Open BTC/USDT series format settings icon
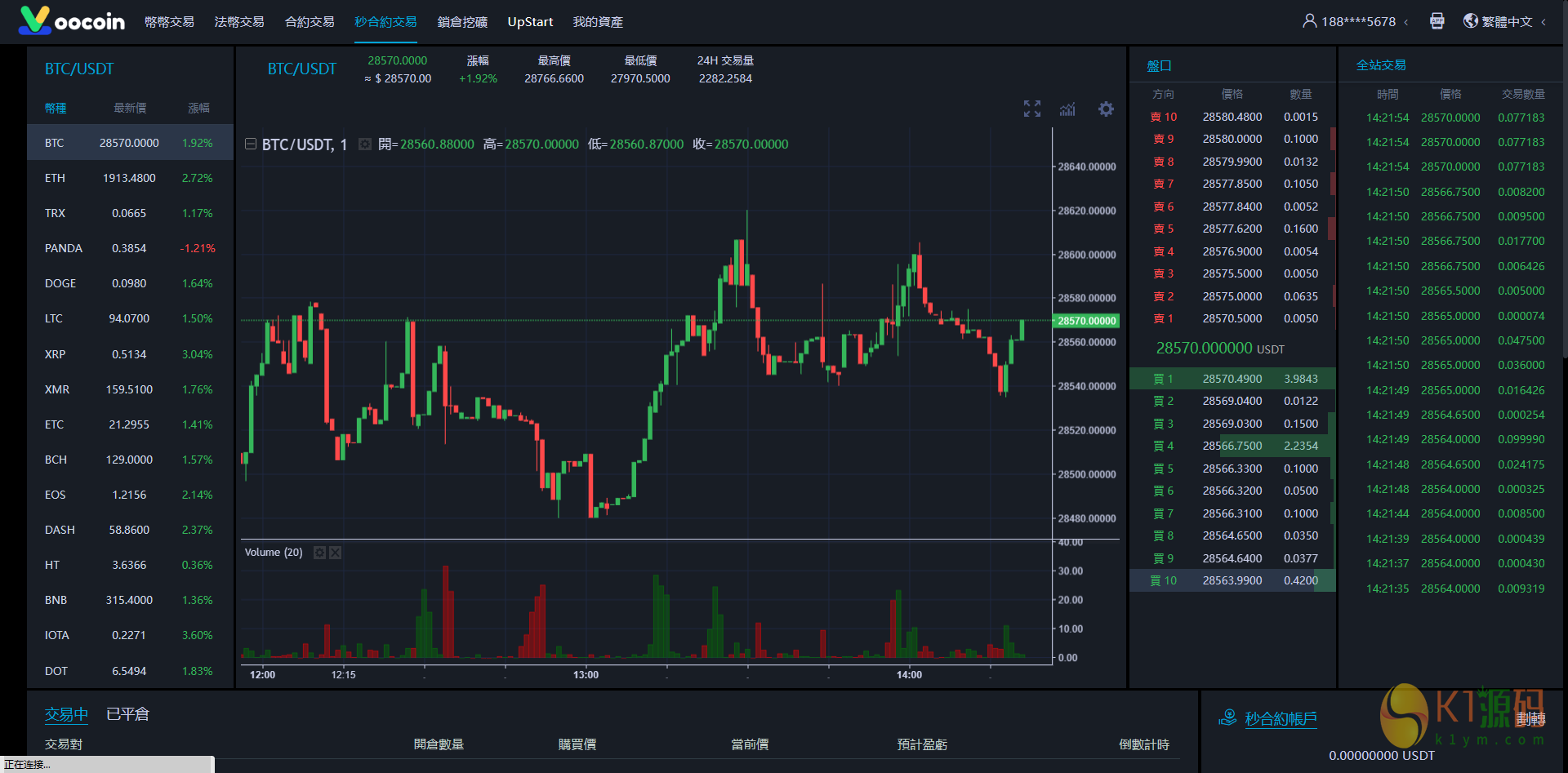Image resolution: width=1568 pixels, height=773 pixels. click(365, 144)
